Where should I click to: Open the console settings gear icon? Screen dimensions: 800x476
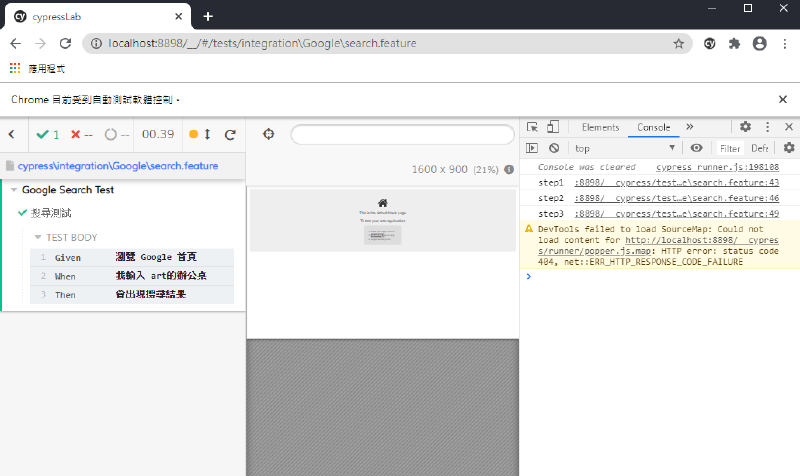tap(788, 148)
